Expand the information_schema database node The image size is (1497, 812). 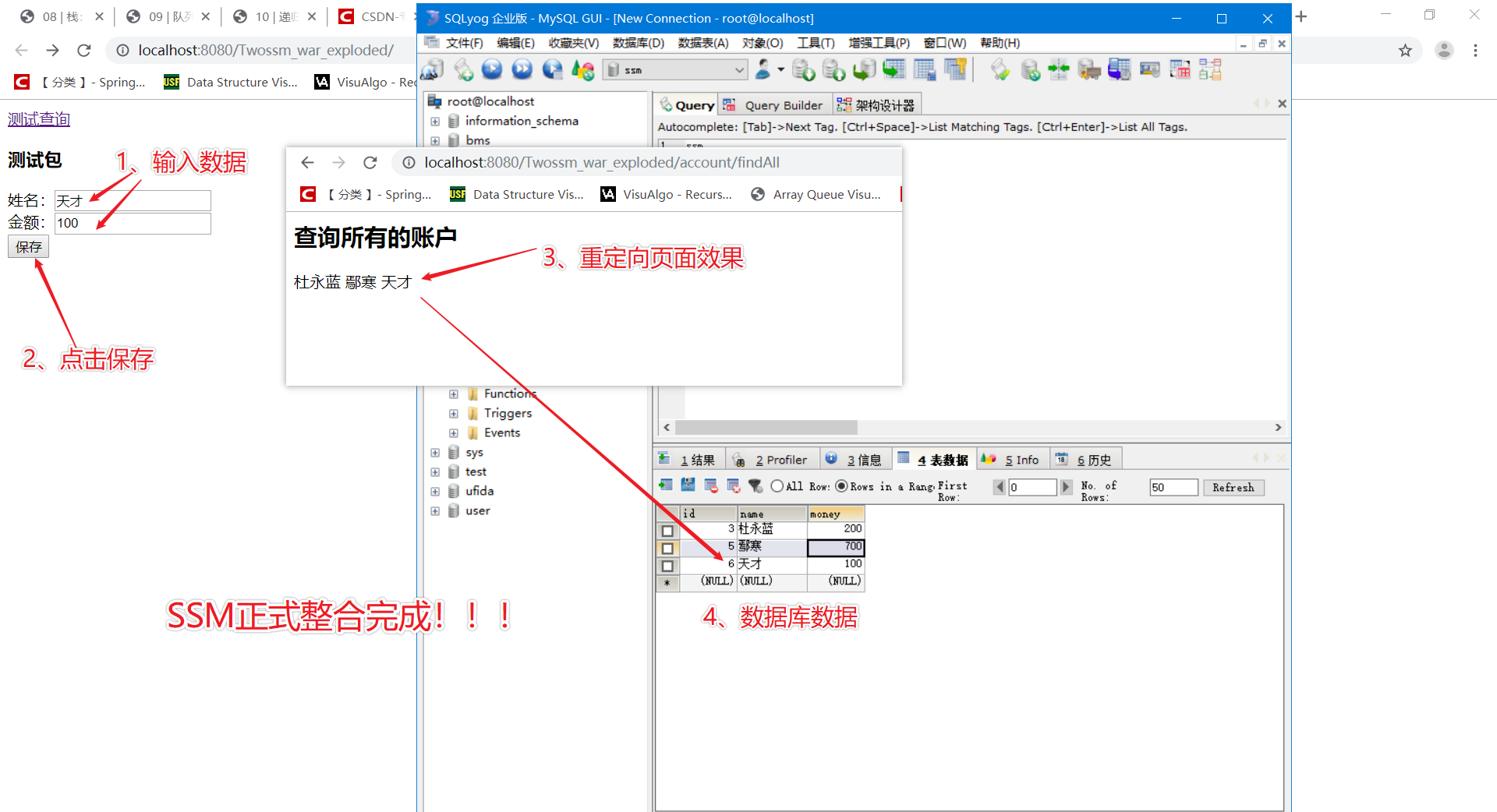coord(435,122)
